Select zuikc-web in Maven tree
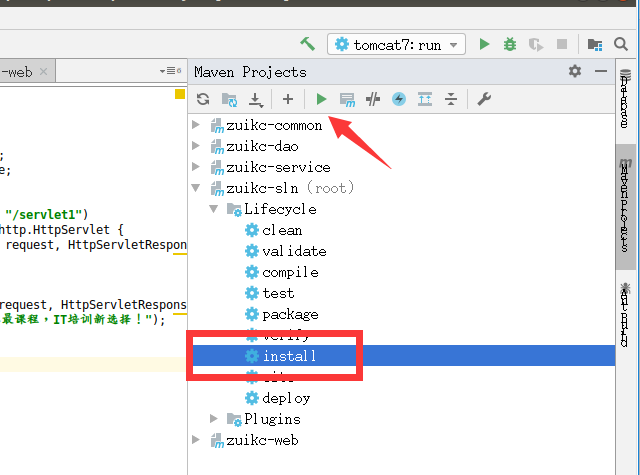 [262, 440]
